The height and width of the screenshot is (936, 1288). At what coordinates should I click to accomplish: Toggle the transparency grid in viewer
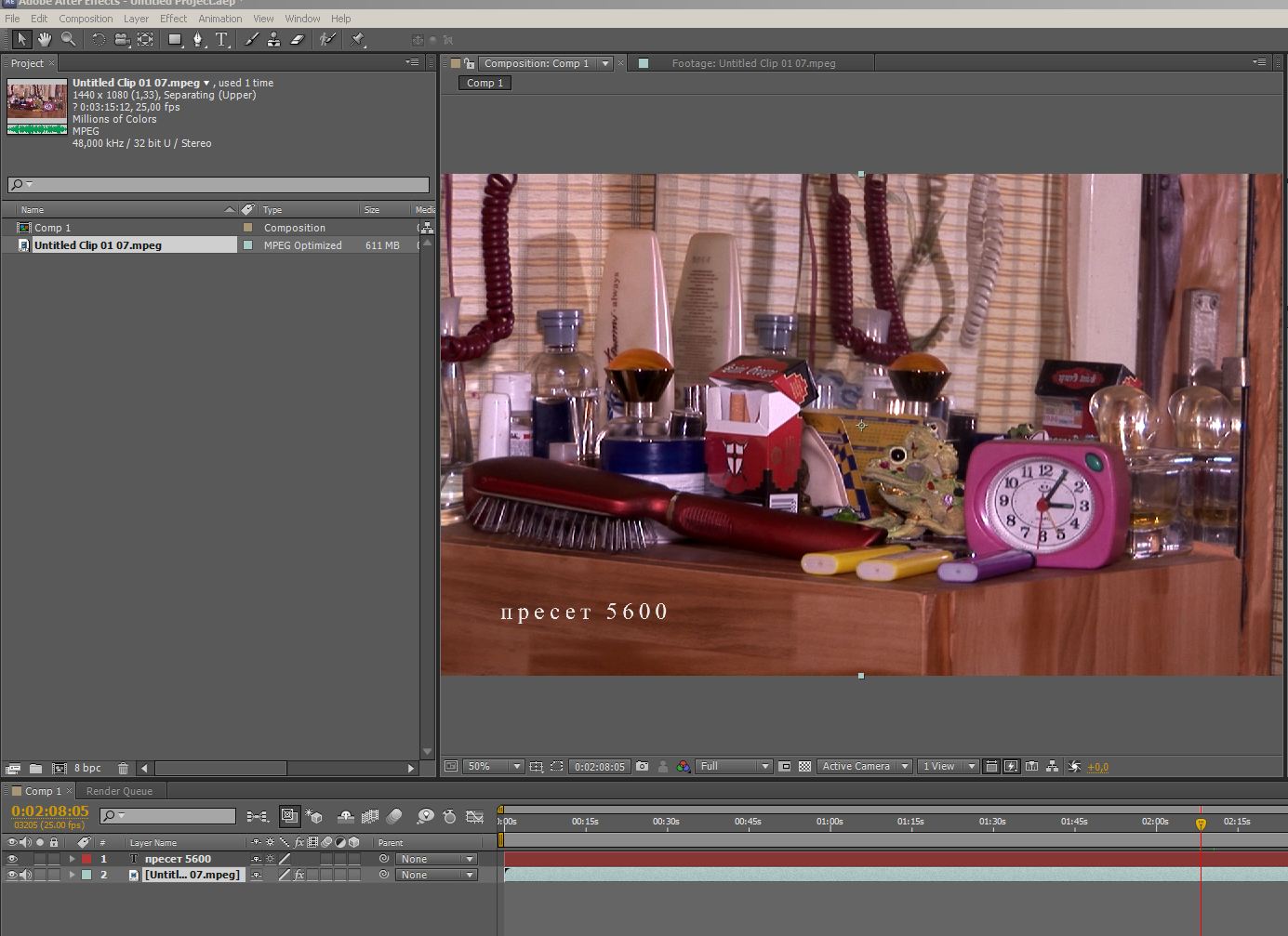tap(805, 767)
